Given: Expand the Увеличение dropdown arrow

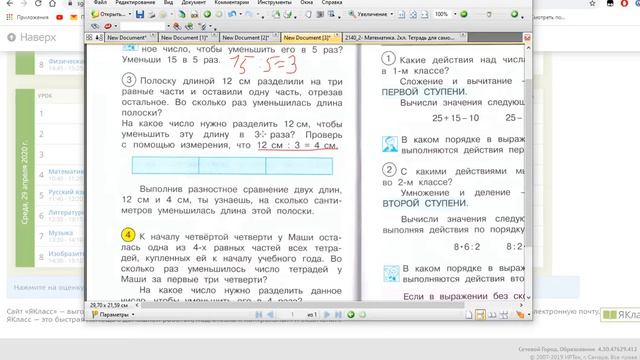Looking at the screenshot, I should [x=391, y=14].
